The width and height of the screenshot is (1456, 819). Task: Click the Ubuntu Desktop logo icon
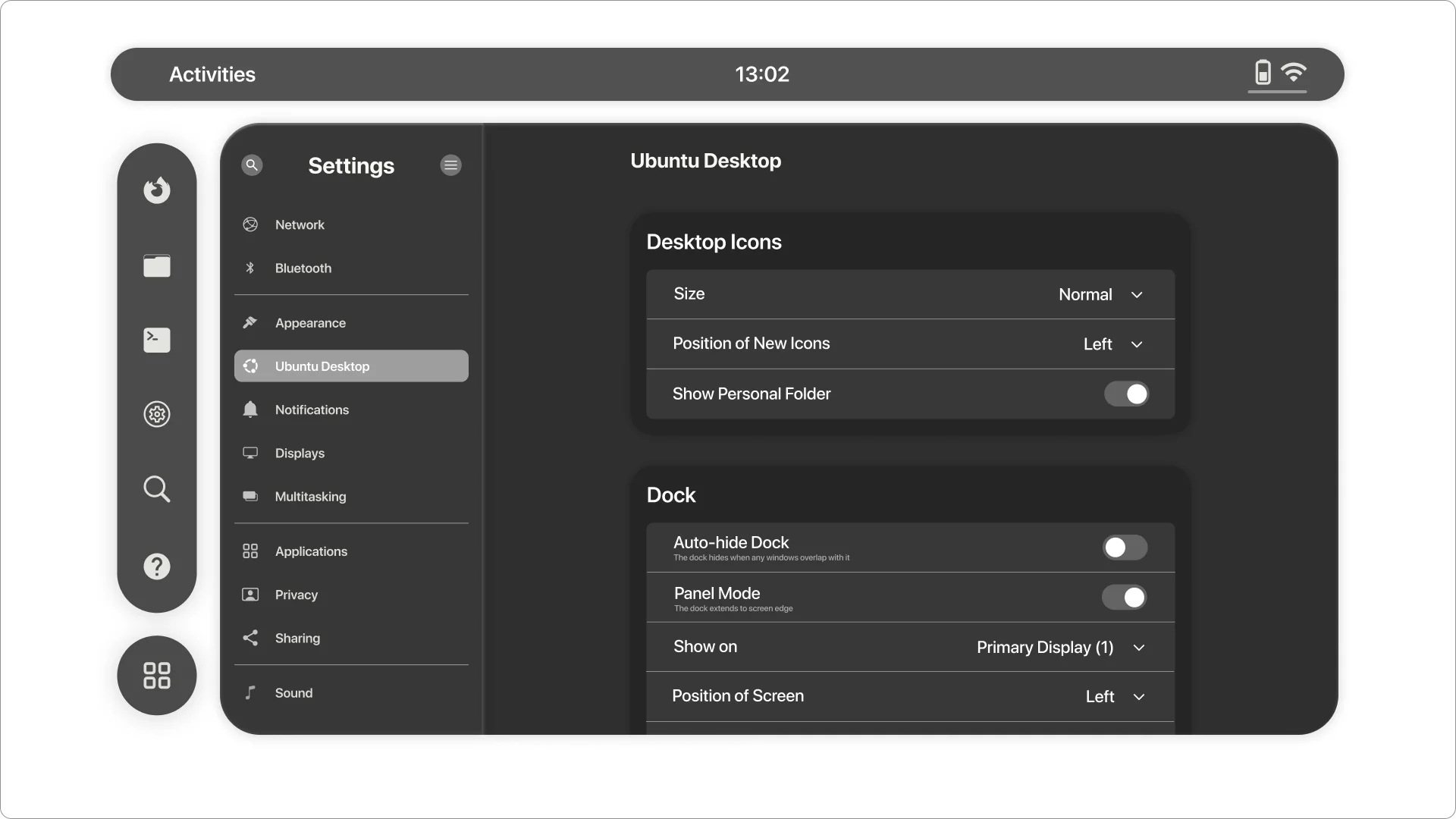point(250,366)
